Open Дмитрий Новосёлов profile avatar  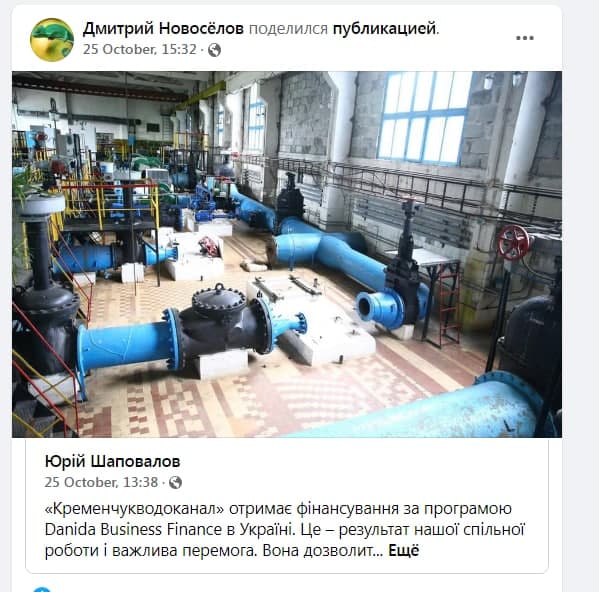tap(52, 39)
